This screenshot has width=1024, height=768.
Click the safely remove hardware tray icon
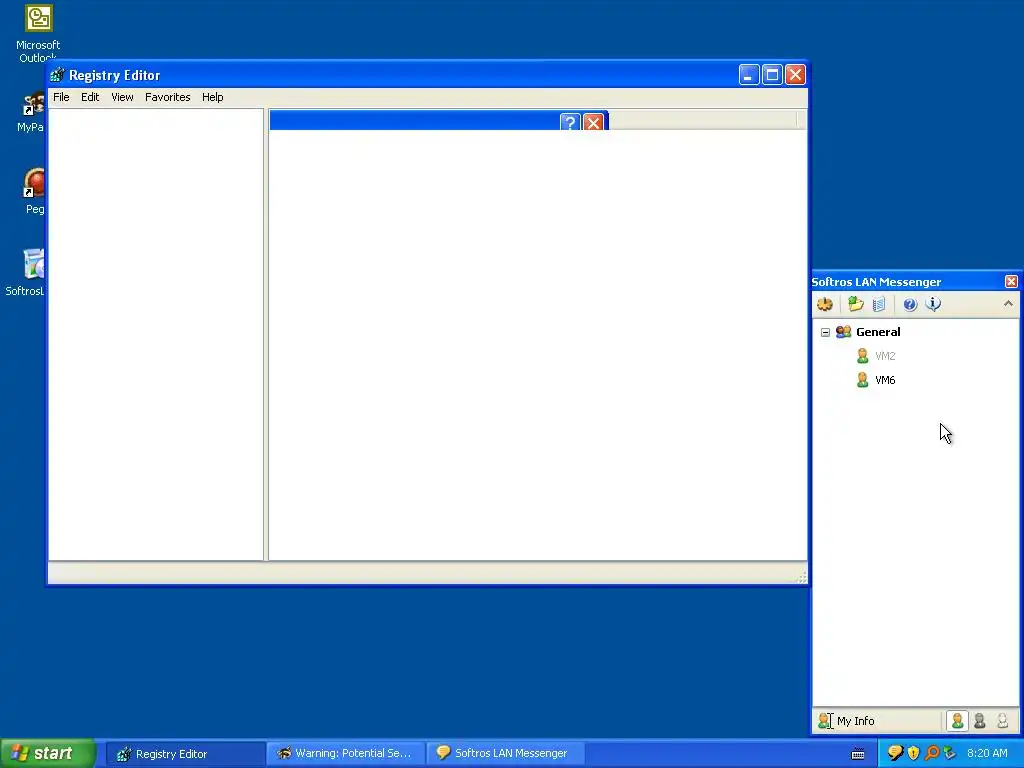pyautogui.click(x=949, y=753)
